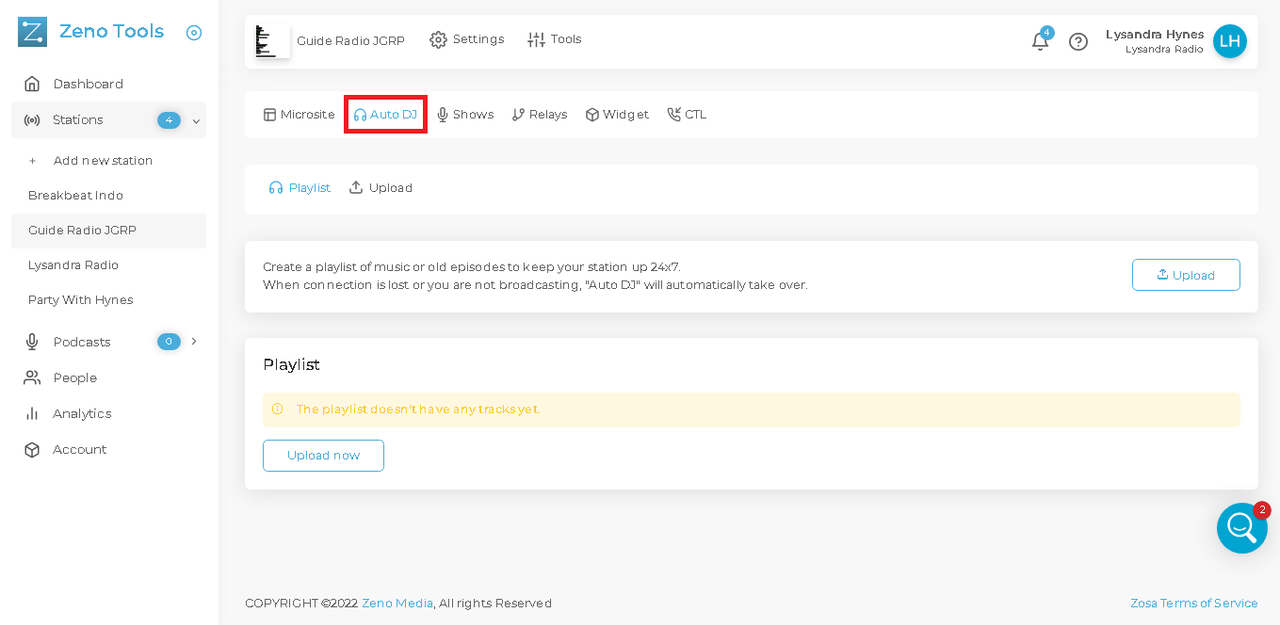Click the Guide Radio JGRP header title
Viewport: 1280px width, 625px height.
click(351, 41)
